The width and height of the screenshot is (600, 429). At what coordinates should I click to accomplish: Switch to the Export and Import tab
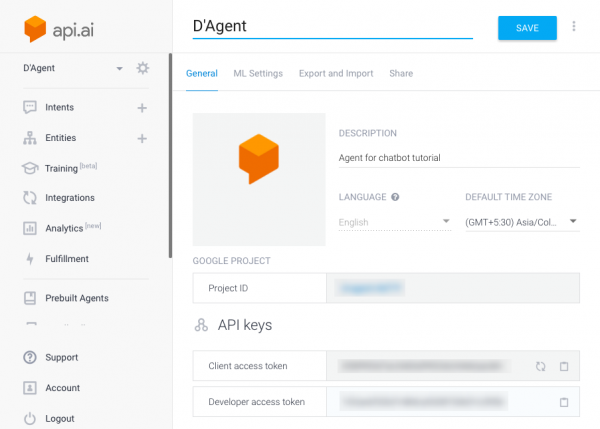coord(336,73)
